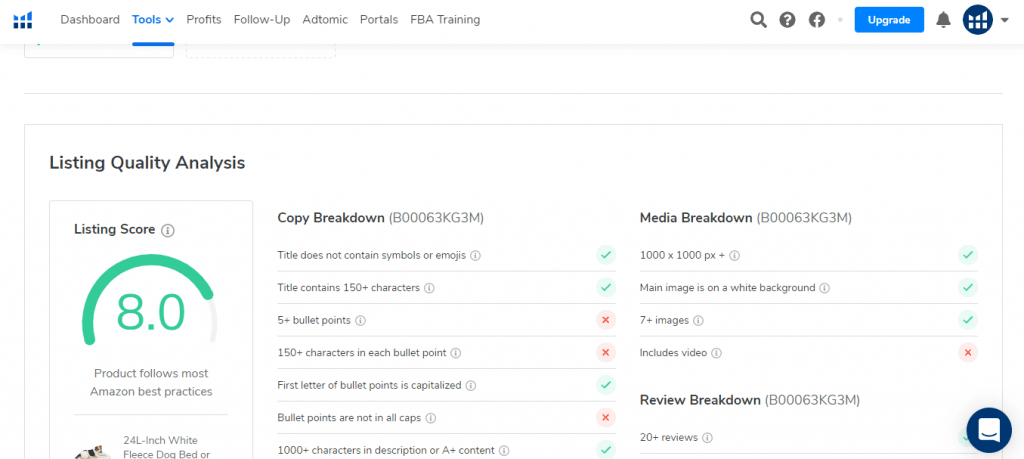Click green check for title symbols or emojis
The image size is (1024, 459).
pos(605,255)
